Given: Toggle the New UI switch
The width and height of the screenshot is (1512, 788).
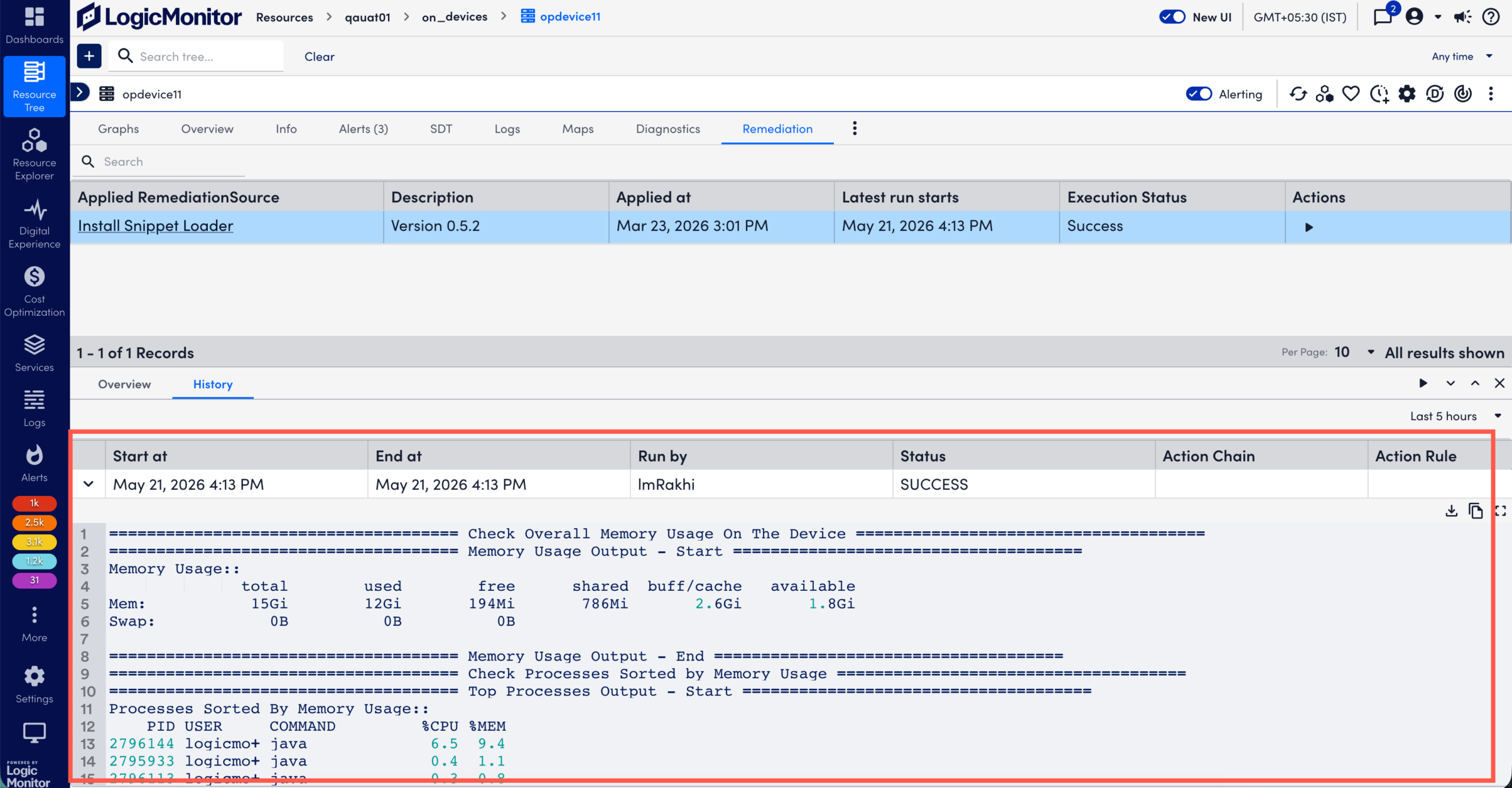Looking at the screenshot, I should point(1172,17).
